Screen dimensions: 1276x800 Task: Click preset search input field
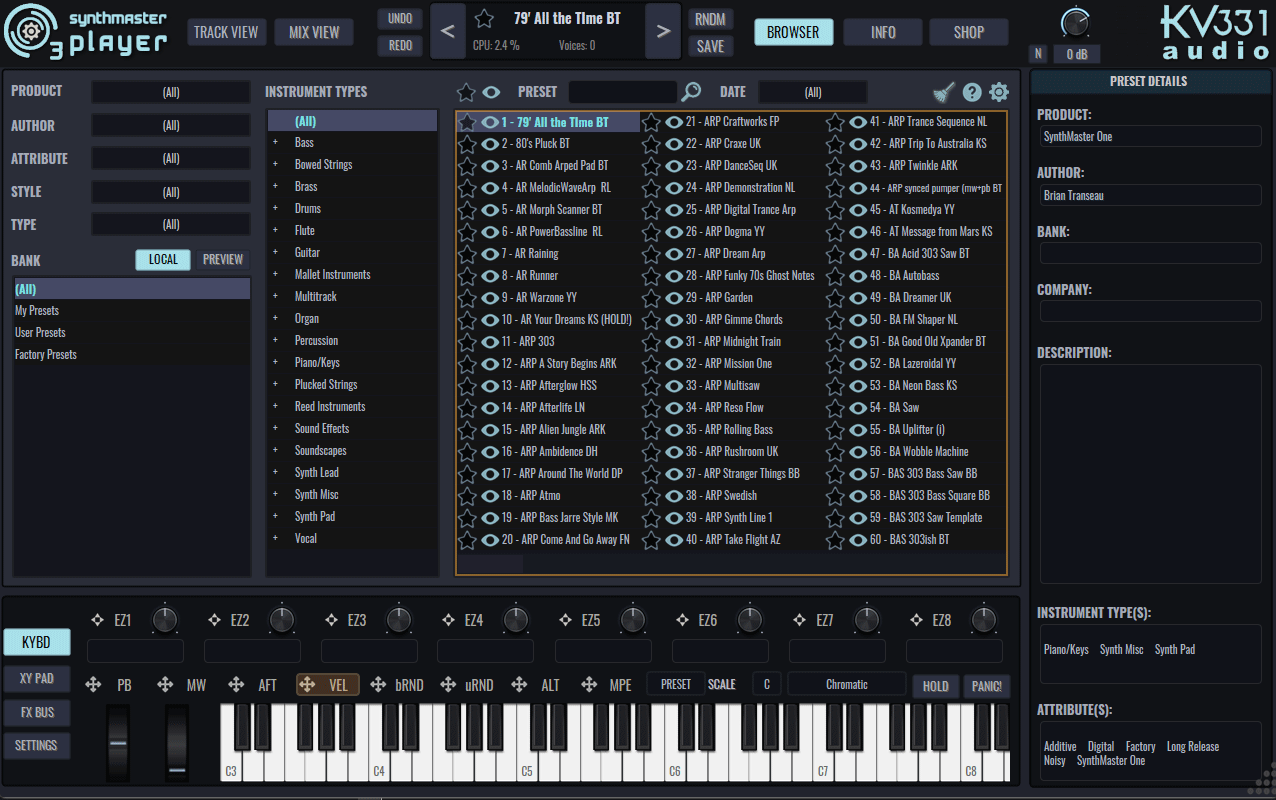click(x=623, y=92)
